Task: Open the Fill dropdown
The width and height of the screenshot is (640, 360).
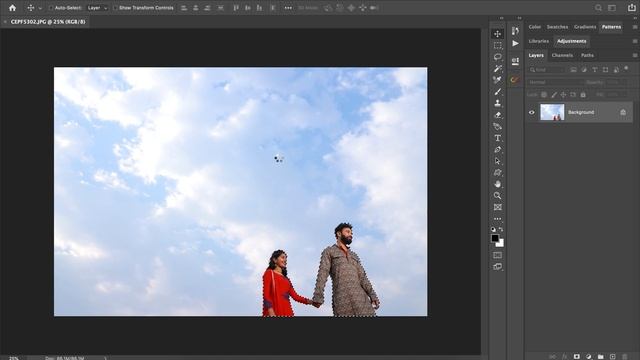Action: click(616, 95)
